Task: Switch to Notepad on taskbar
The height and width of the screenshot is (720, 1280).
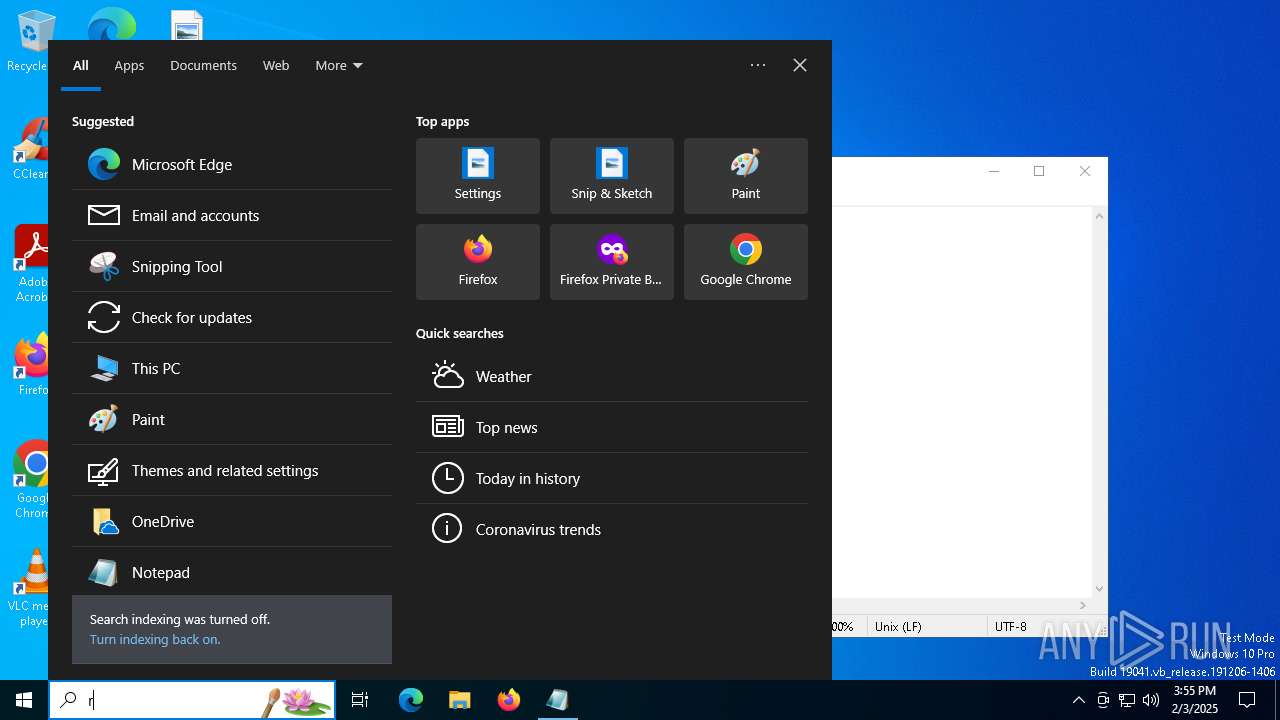Action: click(x=557, y=700)
